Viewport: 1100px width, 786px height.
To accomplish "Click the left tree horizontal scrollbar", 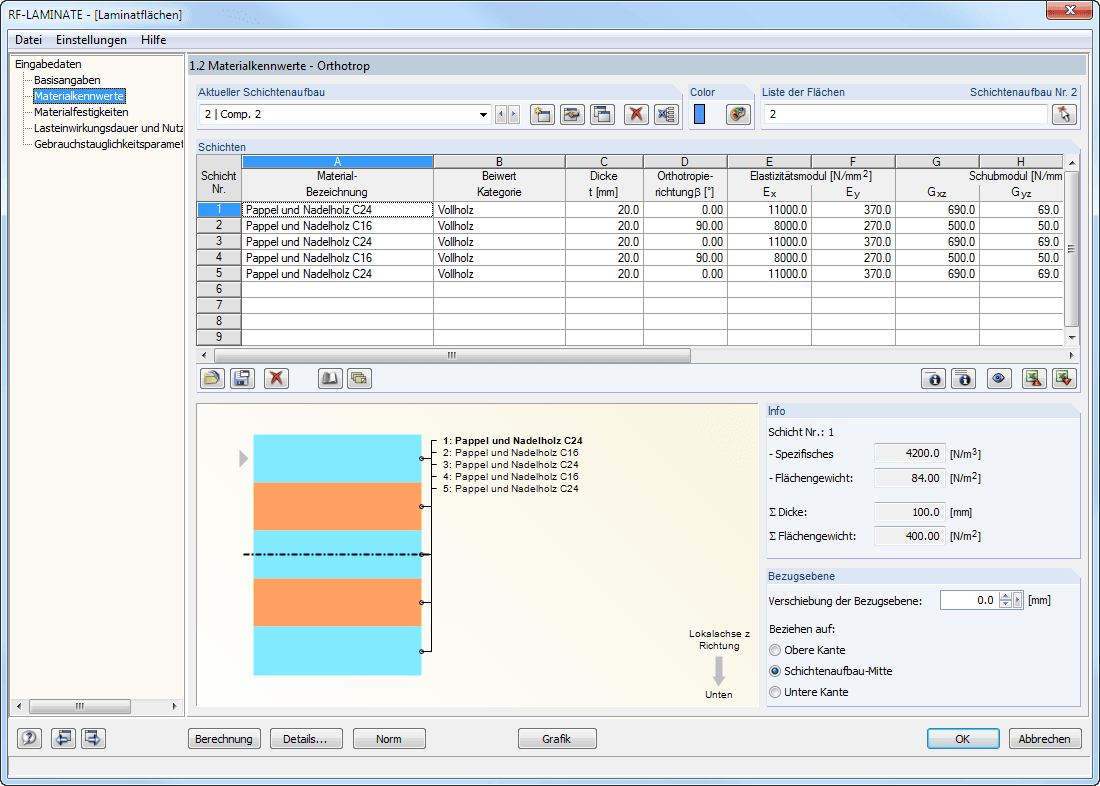I will (80, 706).
